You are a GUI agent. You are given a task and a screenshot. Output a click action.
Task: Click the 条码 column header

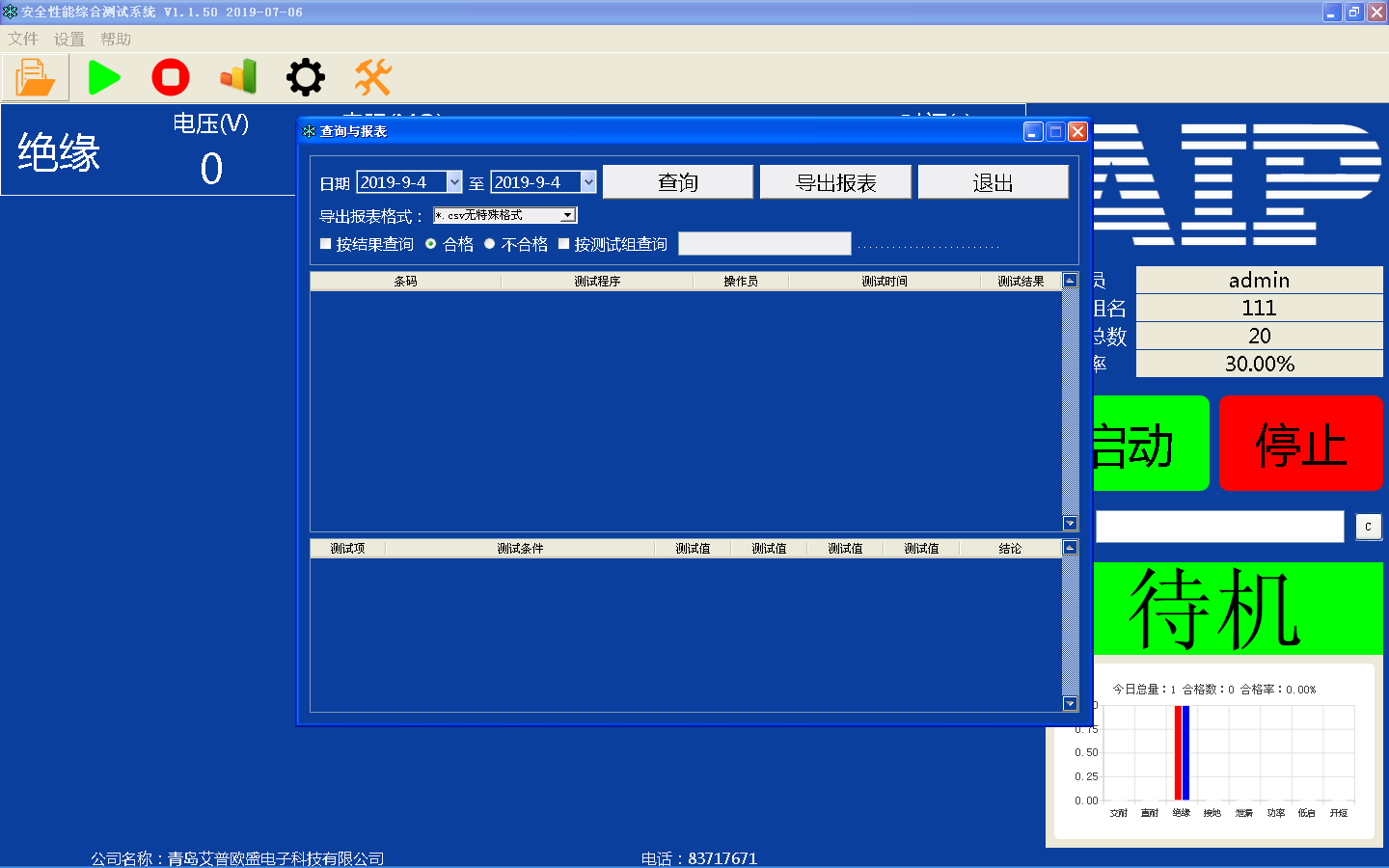point(406,282)
